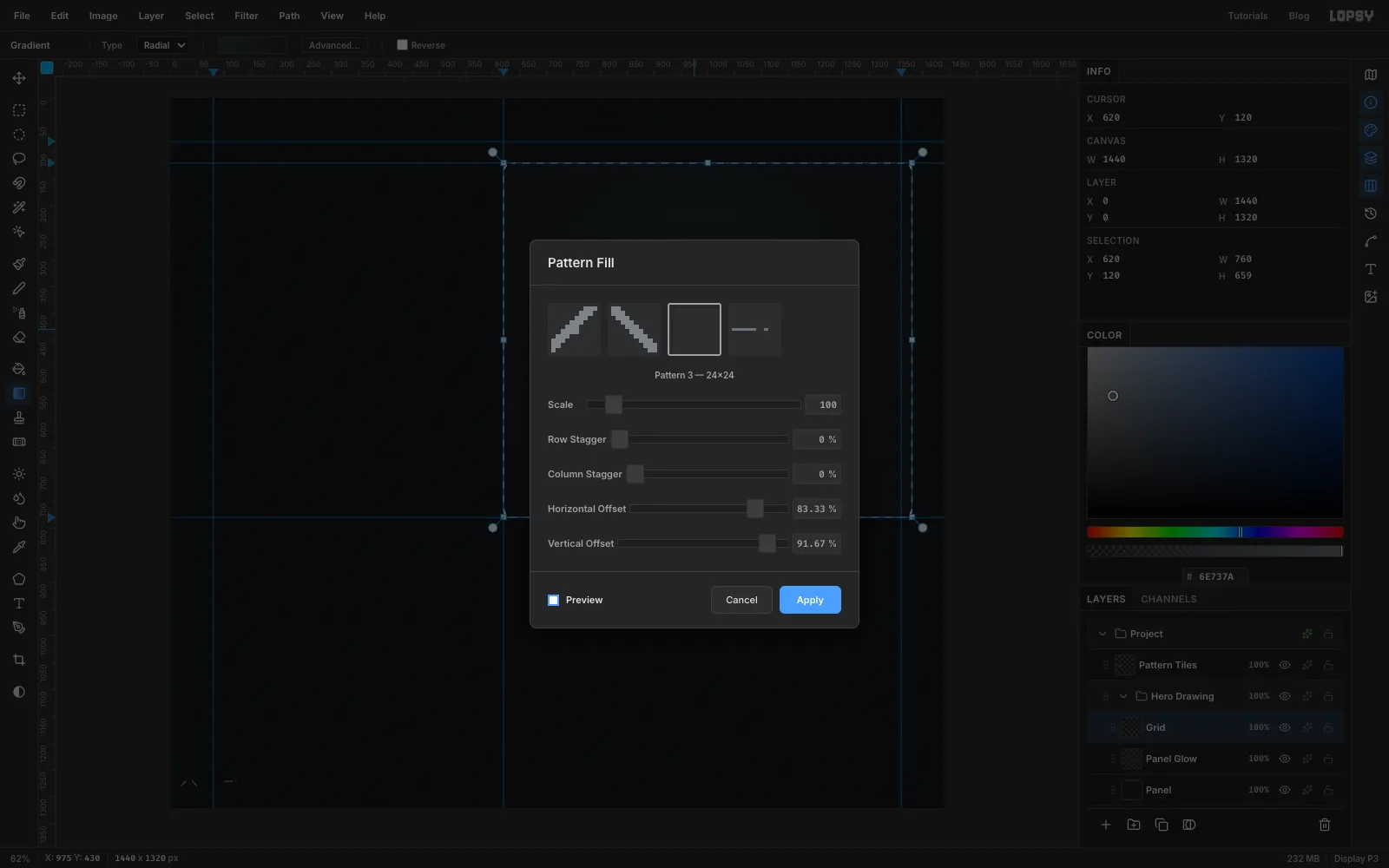This screenshot has width=1389, height=868.
Task: Apply the pattern fill
Action: coord(810,600)
